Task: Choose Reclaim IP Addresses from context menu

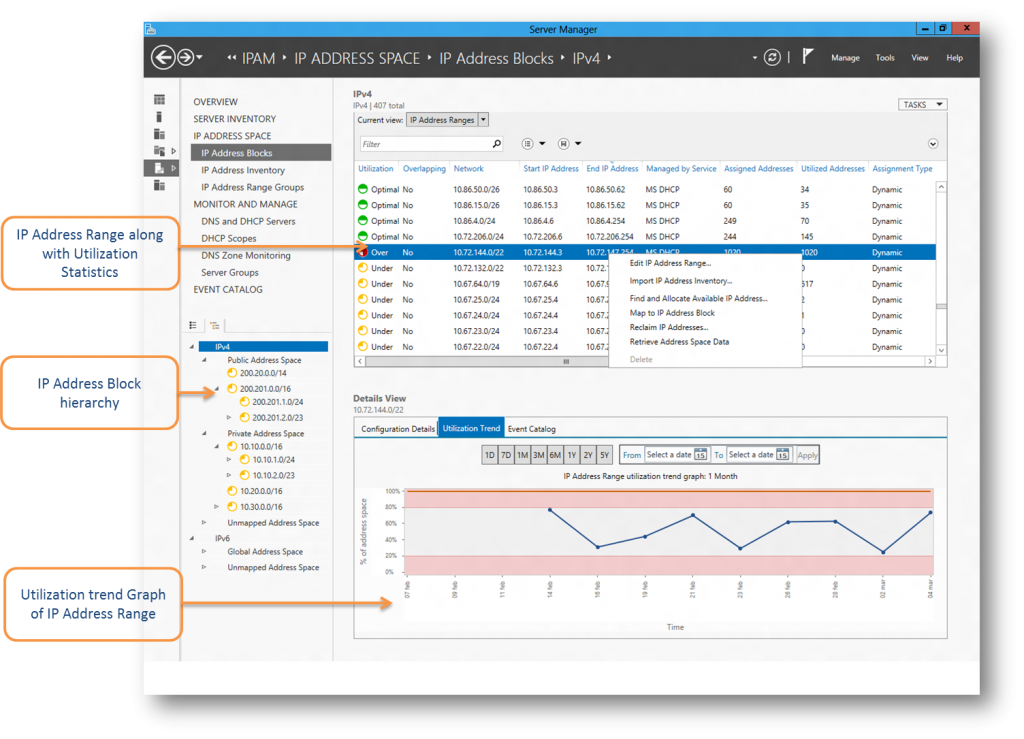Action: tap(669, 327)
